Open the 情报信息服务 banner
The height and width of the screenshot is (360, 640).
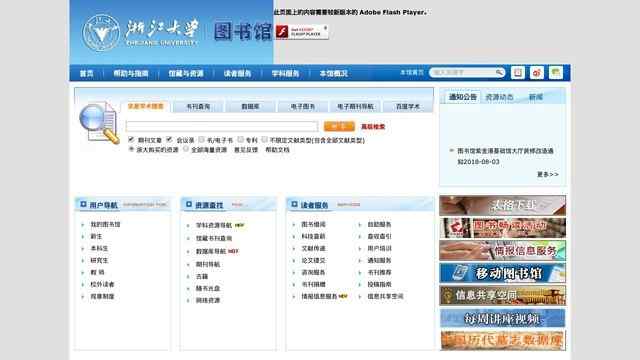(x=502, y=250)
